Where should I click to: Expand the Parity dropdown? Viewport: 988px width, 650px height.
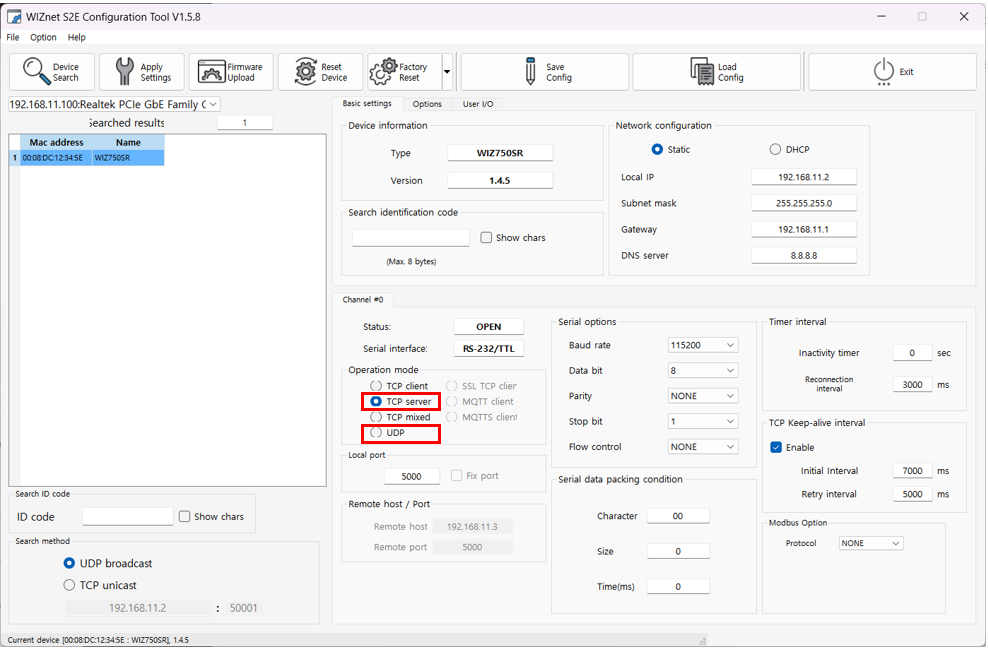(x=703, y=396)
